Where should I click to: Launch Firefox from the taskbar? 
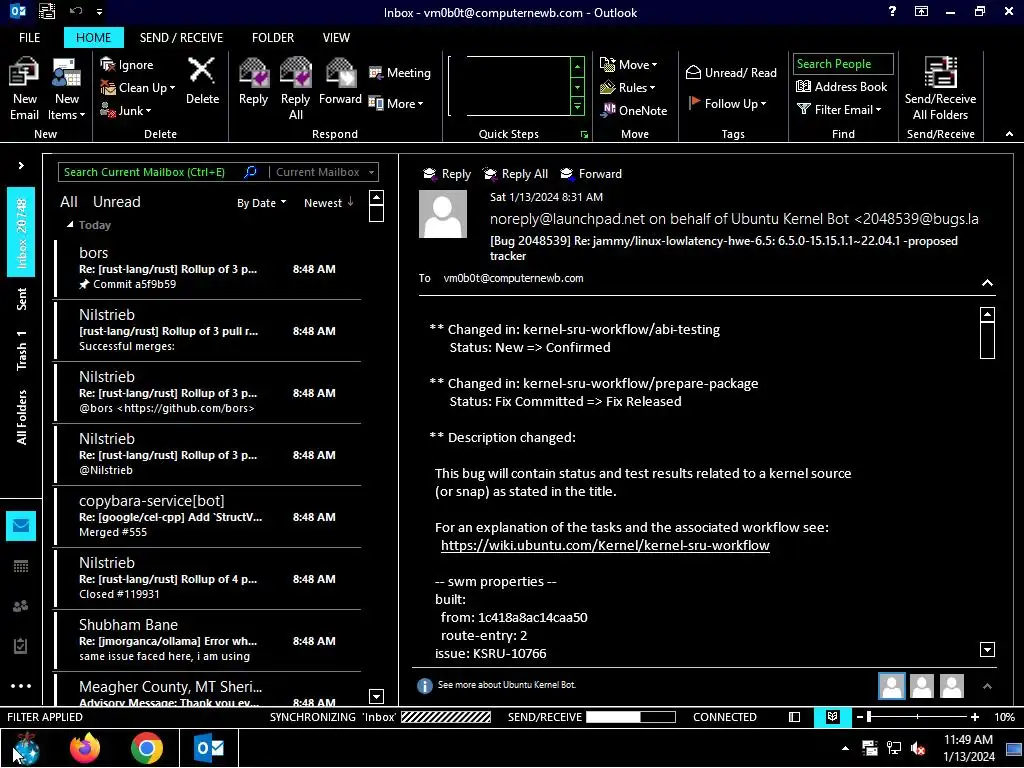pyautogui.click(x=85, y=747)
